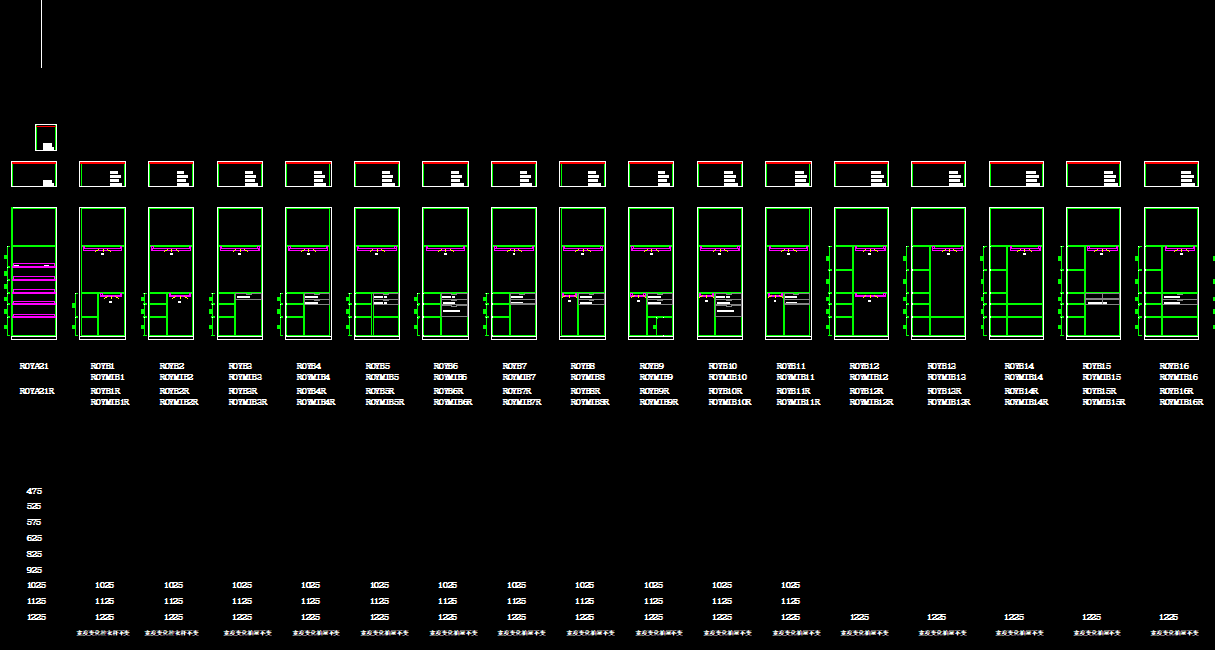Select the cabinet elevation above ROYB16 label

point(1171,273)
